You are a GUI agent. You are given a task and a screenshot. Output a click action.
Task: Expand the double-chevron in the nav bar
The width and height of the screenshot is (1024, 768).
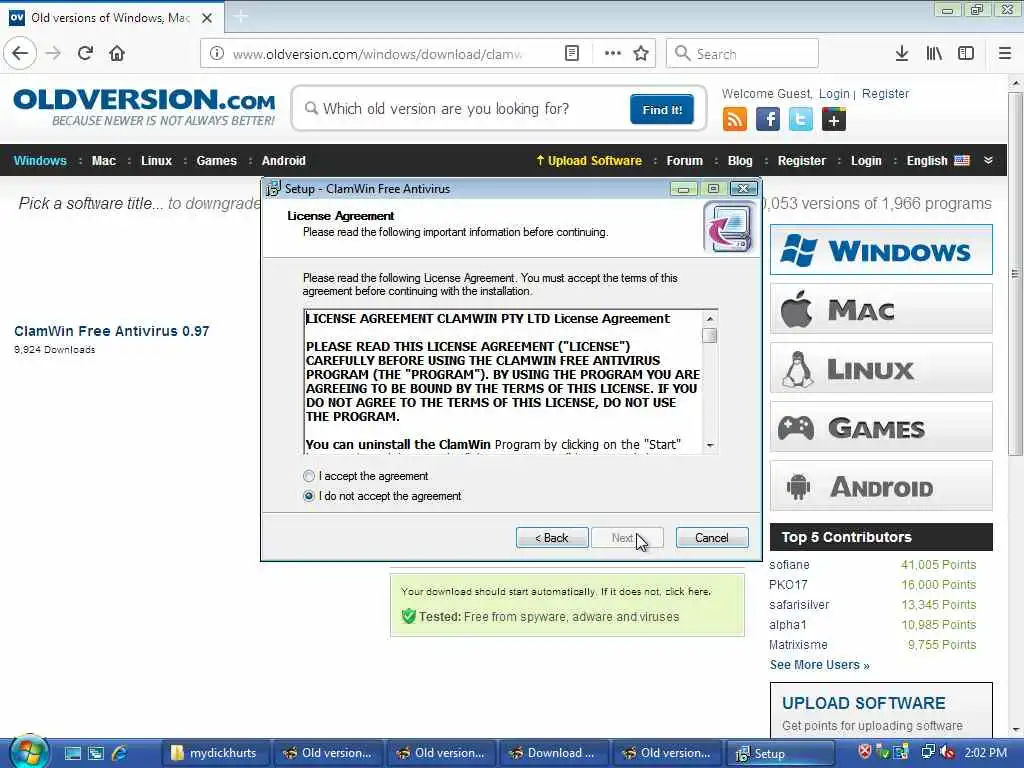click(988, 161)
